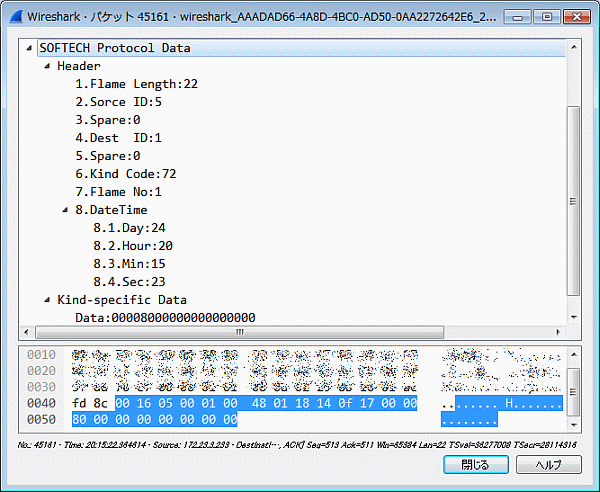Image resolution: width=600 pixels, height=492 pixels.
Task: Click the hex dump offset 0050 row
Action: click(41, 418)
